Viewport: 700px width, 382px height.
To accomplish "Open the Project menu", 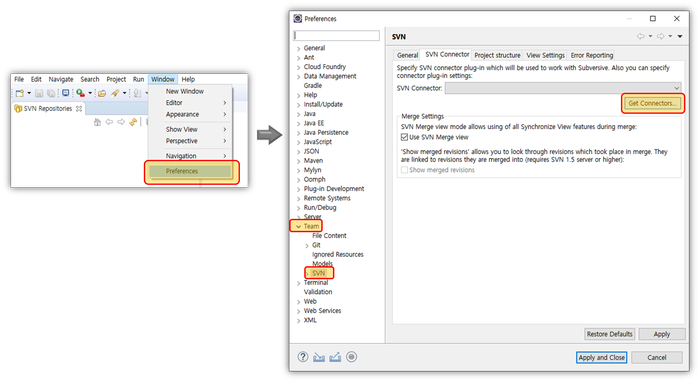I will point(116,79).
